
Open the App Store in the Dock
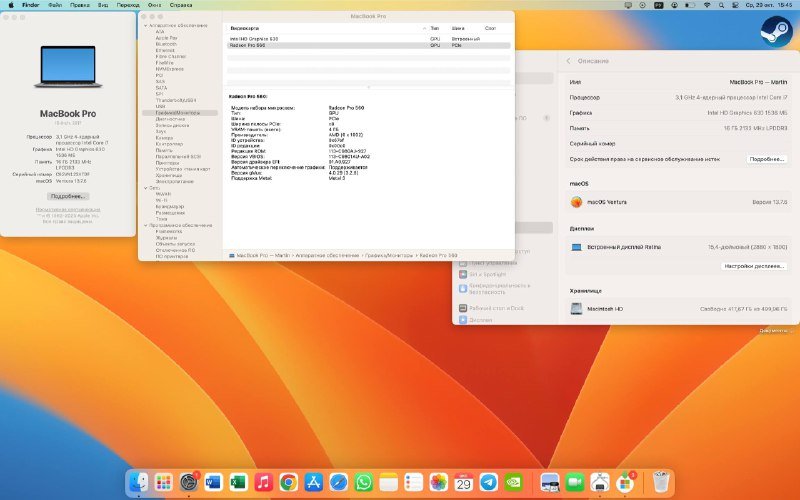click(313, 482)
